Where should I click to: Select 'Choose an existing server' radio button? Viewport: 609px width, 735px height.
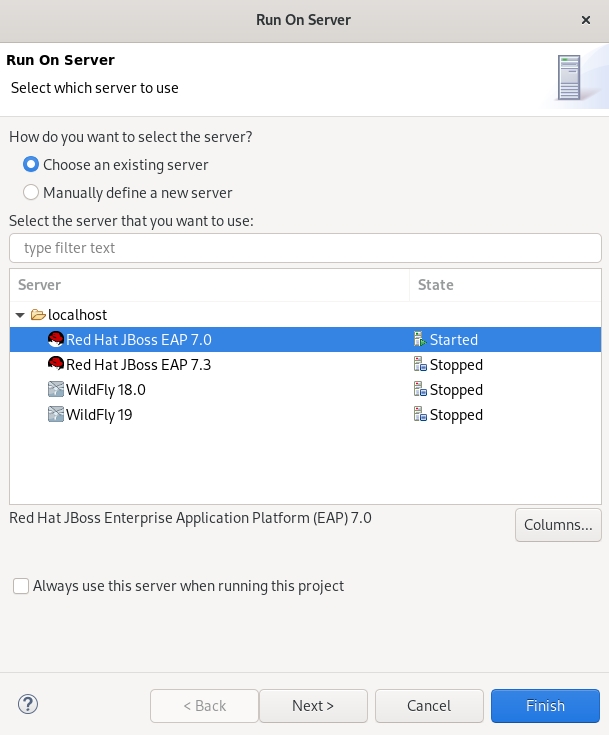(x=31, y=165)
